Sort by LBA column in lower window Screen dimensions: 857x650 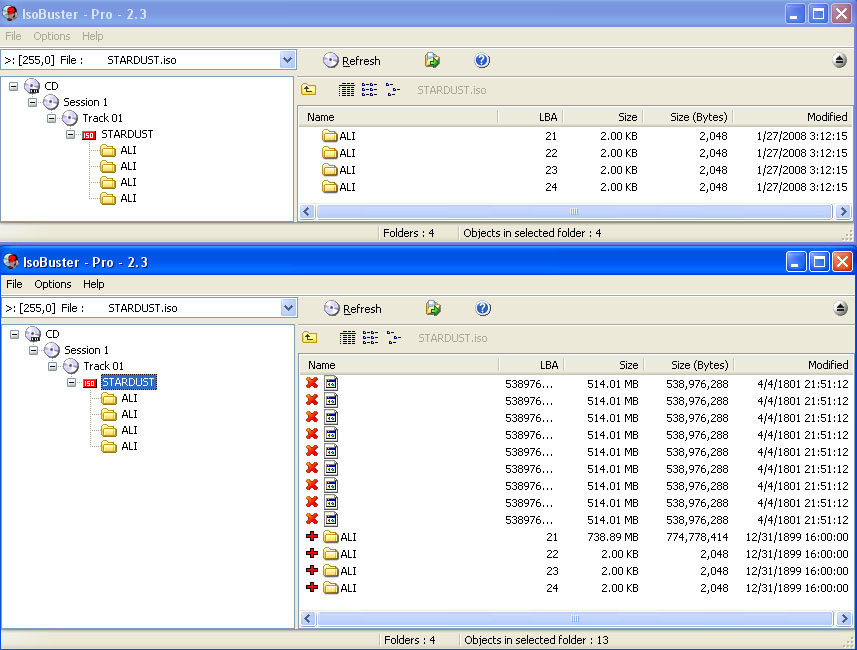pos(531,365)
